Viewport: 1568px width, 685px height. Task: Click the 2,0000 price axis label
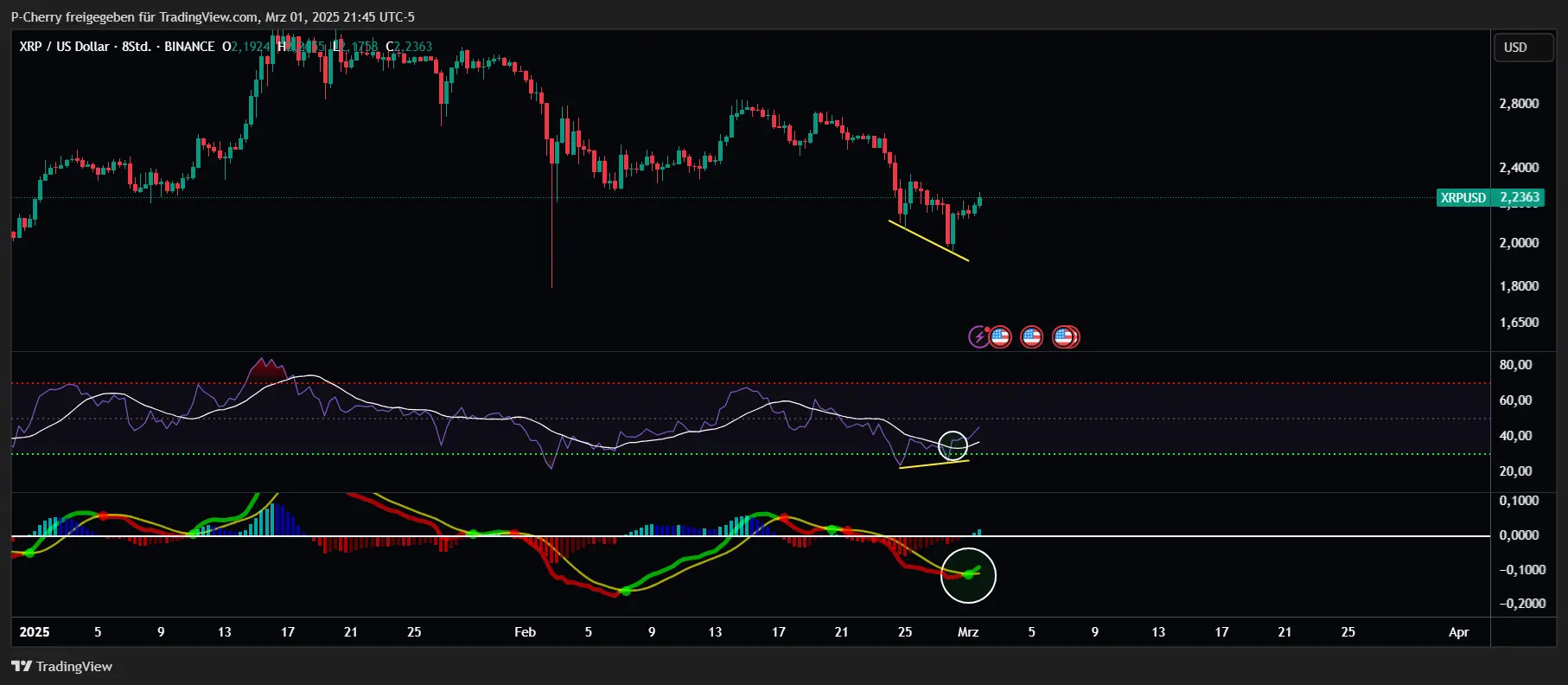[1519, 243]
